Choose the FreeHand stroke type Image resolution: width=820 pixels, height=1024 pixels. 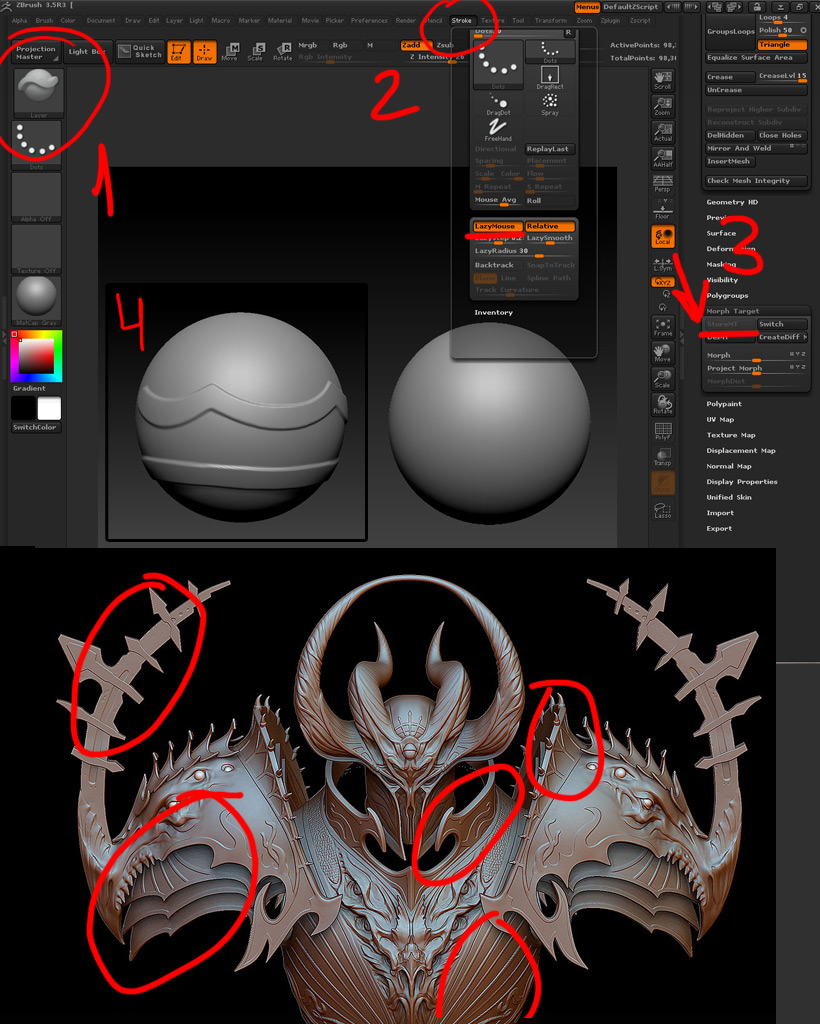point(498,130)
